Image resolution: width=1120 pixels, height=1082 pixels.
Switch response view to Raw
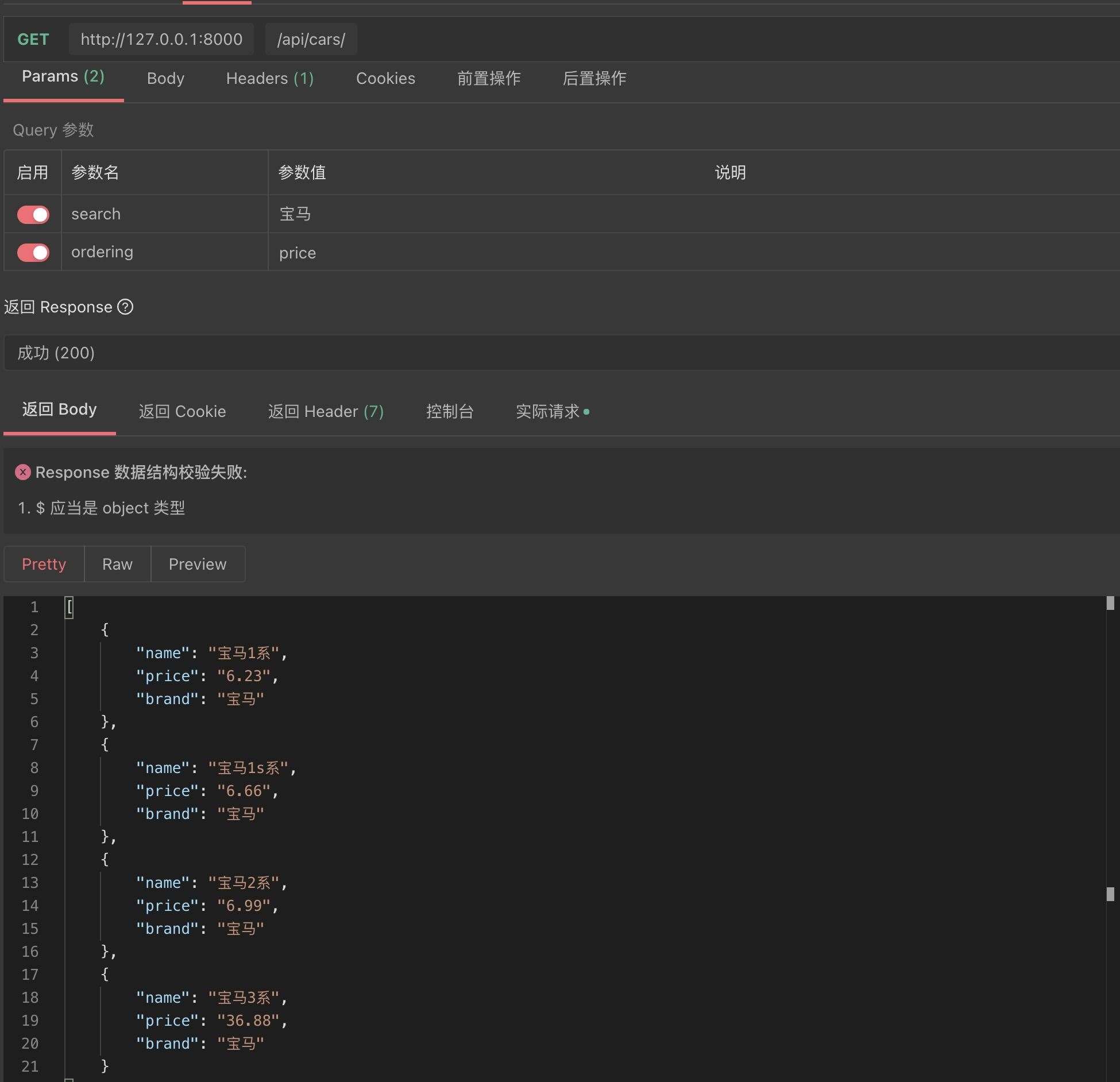(117, 564)
